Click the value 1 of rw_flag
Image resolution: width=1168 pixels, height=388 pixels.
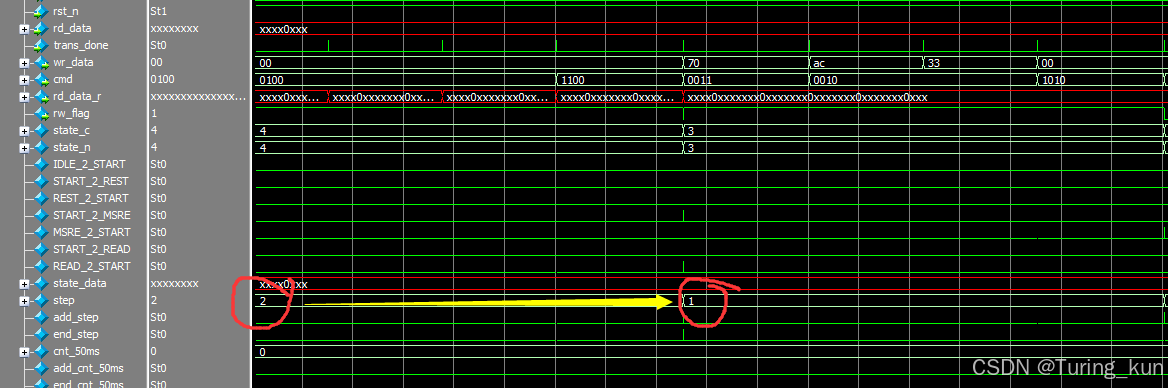tap(153, 114)
